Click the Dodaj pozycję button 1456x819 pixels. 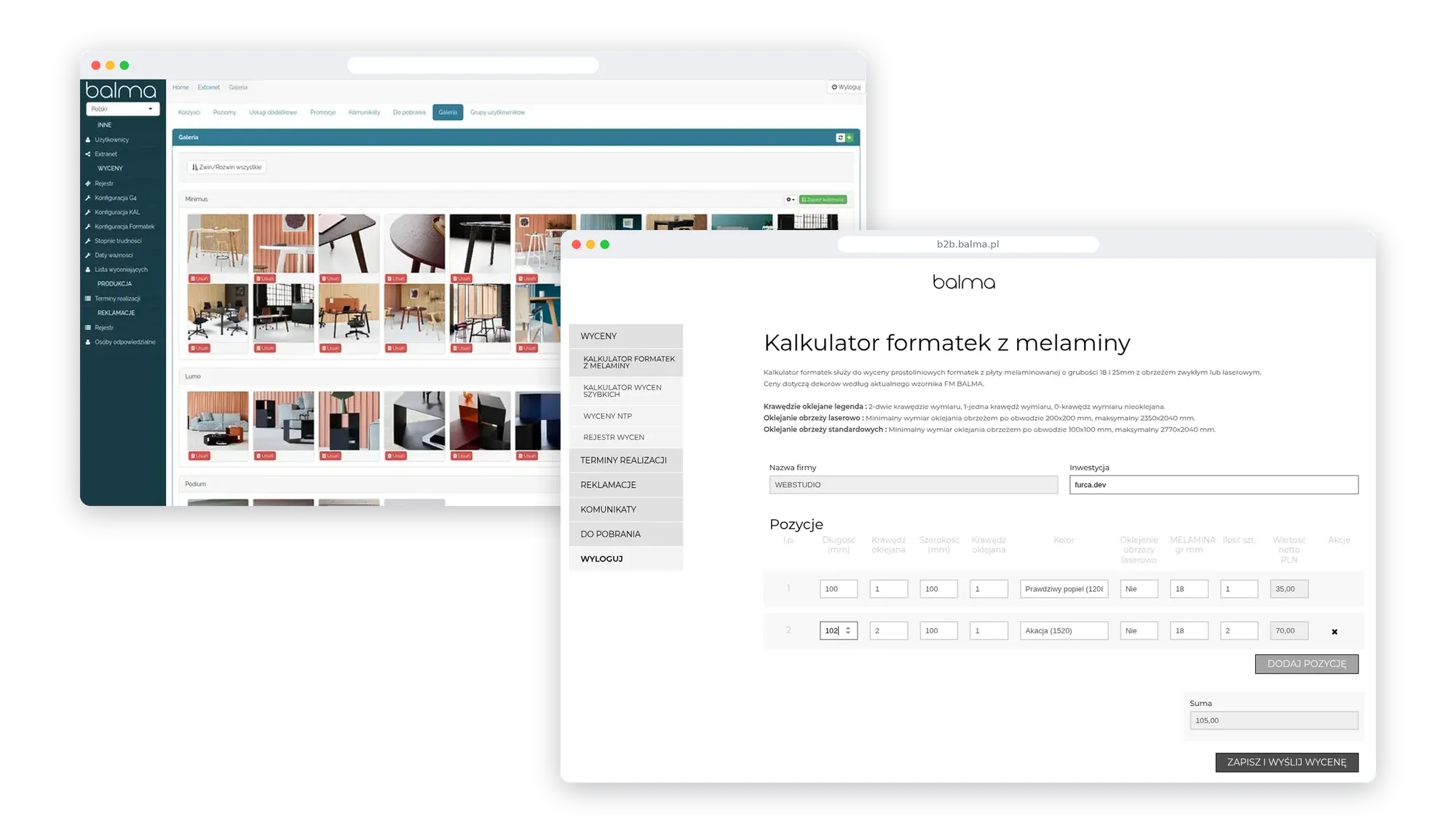tap(1307, 664)
